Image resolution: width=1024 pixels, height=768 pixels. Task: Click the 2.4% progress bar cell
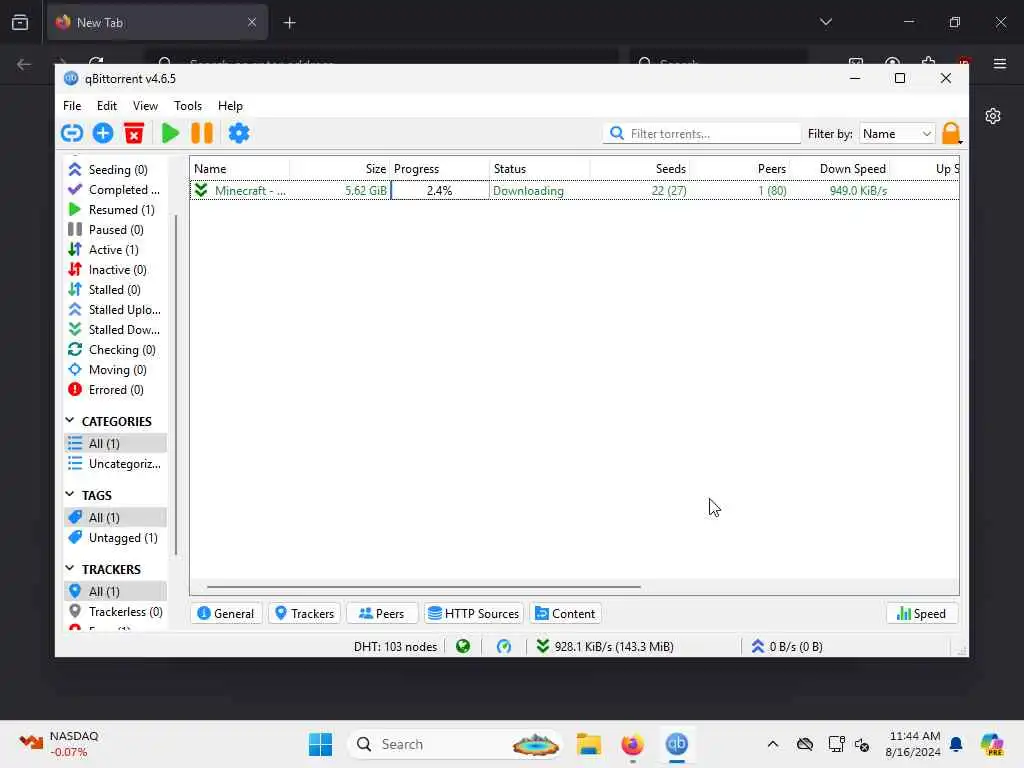pos(440,191)
